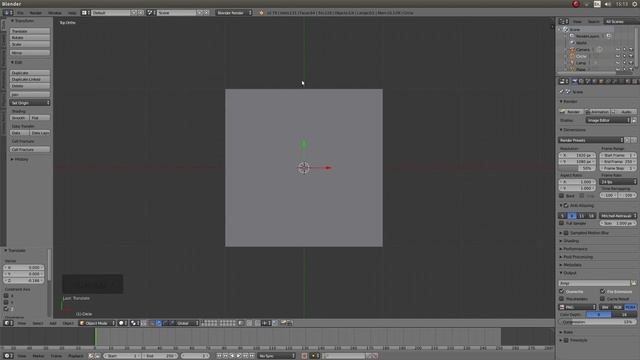The image size is (640, 360).
Task: Click the Translate button in tool shelf
Action: click(x=30, y=31)
